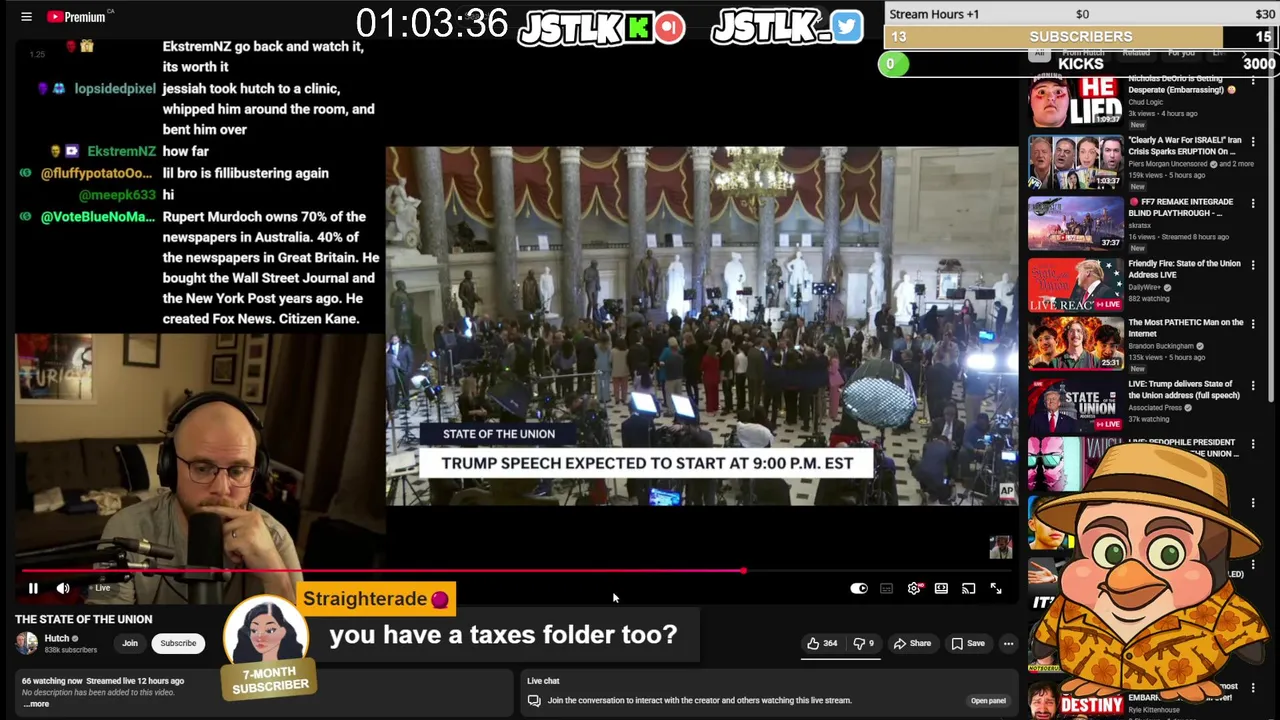Image resolution: width=1280 pixels, height=720 pixels.
Task: Toggle subtitles/closed captions button
Action: tap(886, 589)
